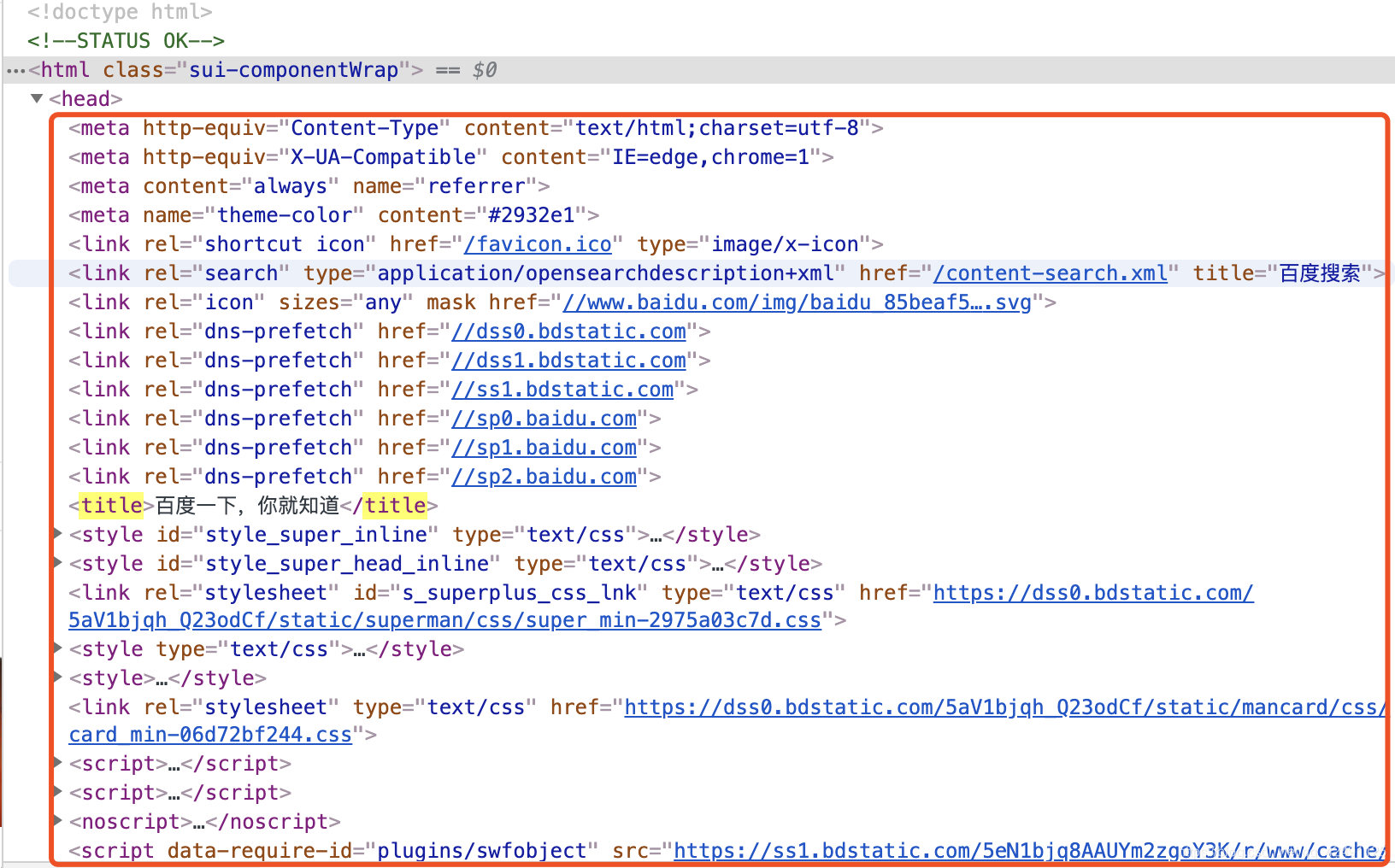This screenshot has width=1395, height=868.
Task: Expand the style_super_head_inline style node
Action: pos(58,563)
